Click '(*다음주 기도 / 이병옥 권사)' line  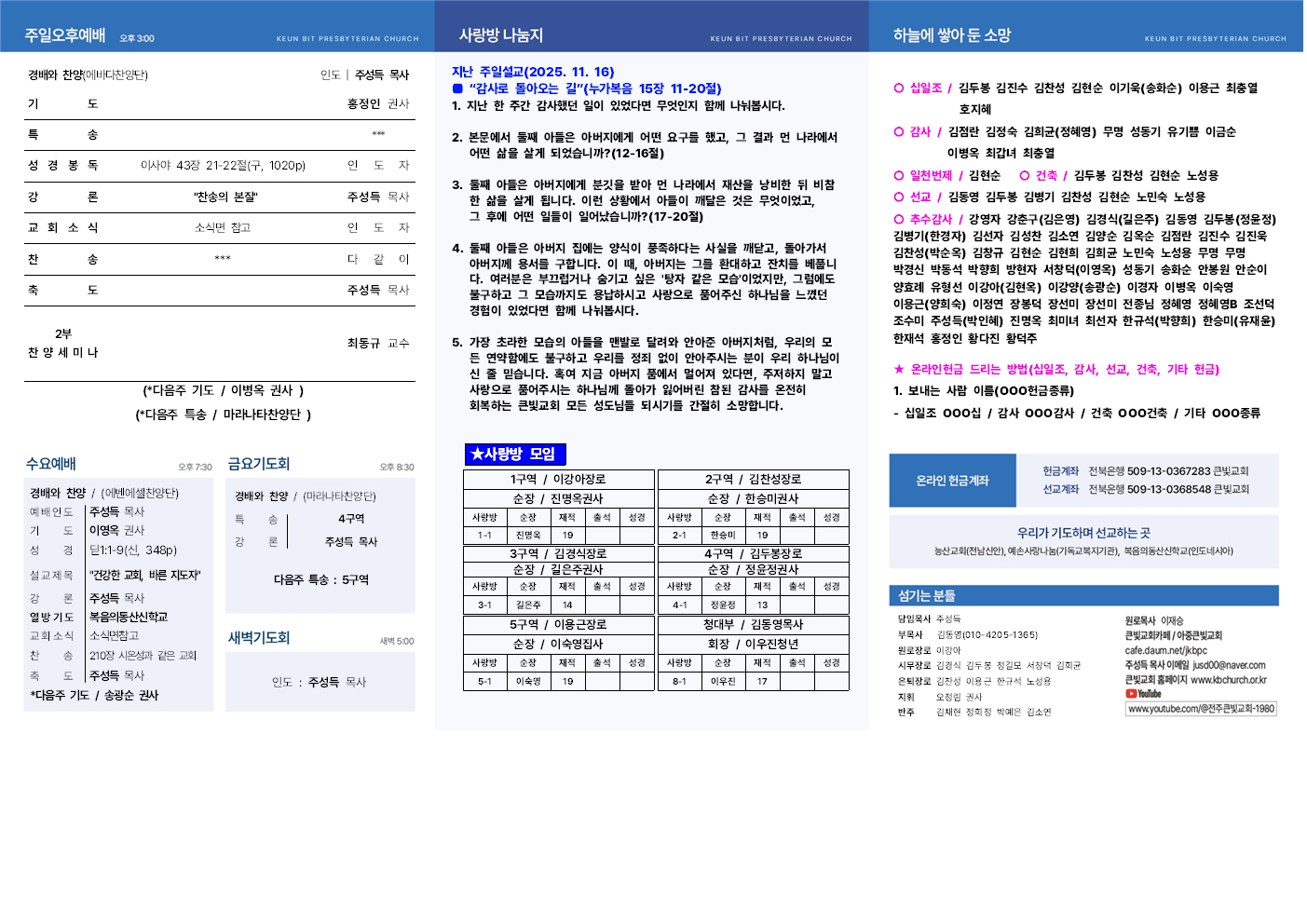click(x=224, y=391)
